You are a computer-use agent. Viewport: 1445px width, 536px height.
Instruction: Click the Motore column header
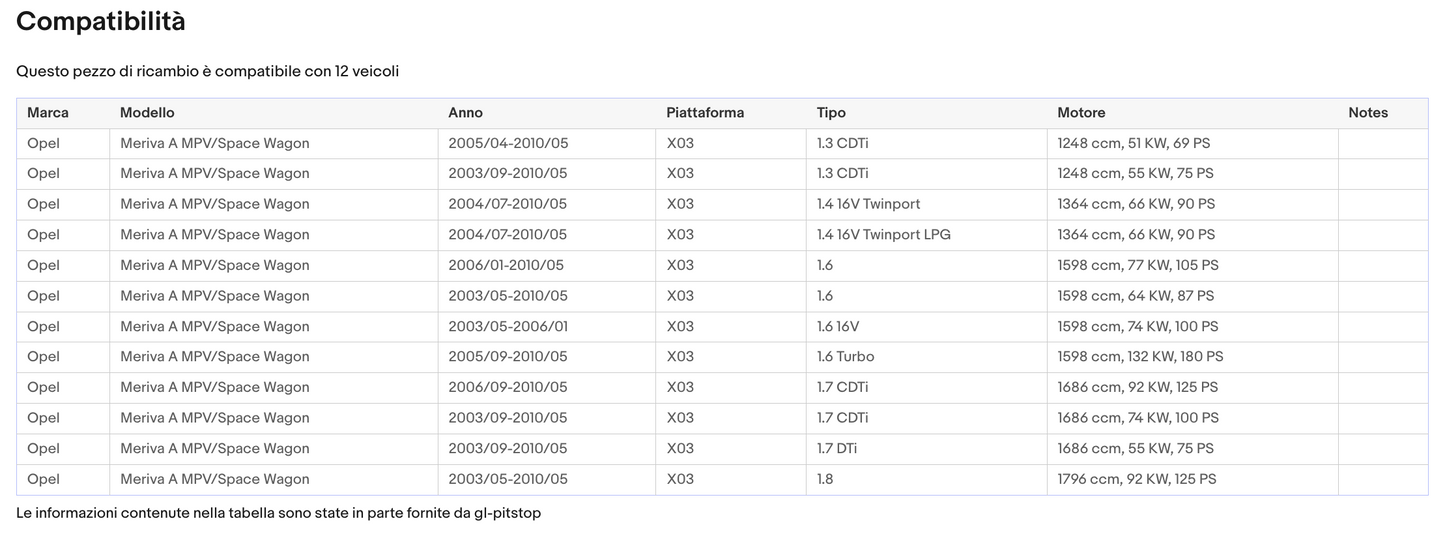click(1081, 113)
